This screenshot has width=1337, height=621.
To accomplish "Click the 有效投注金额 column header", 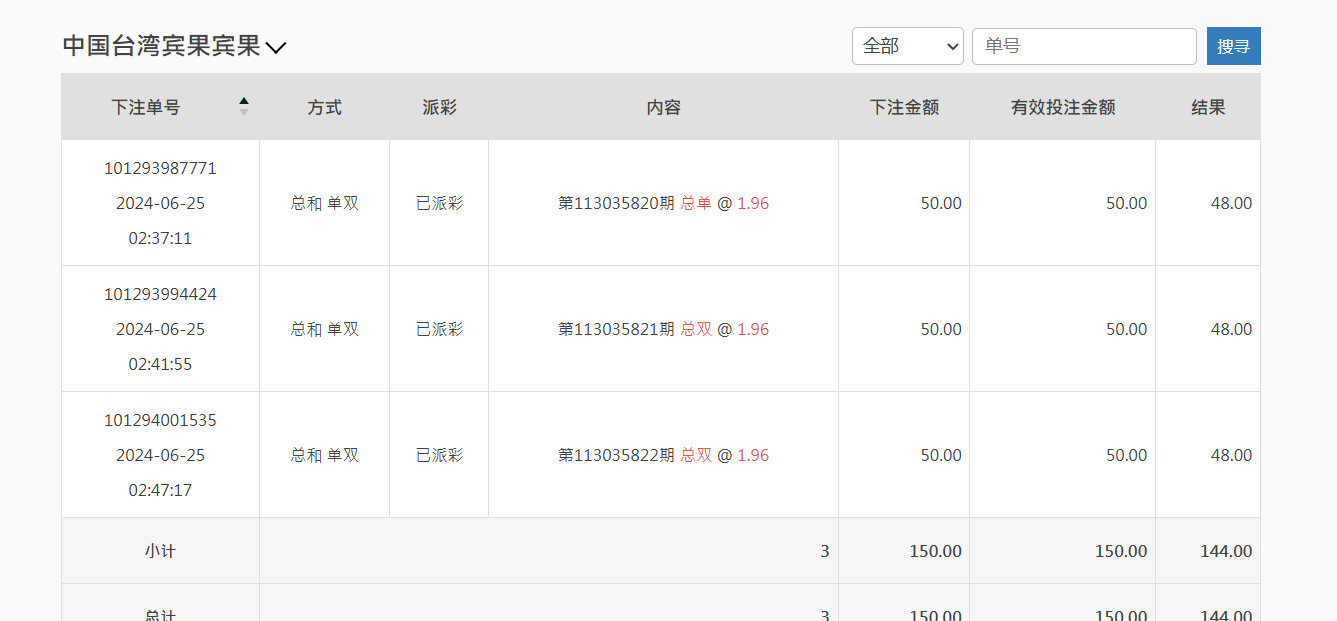I will pos(1062,107).
